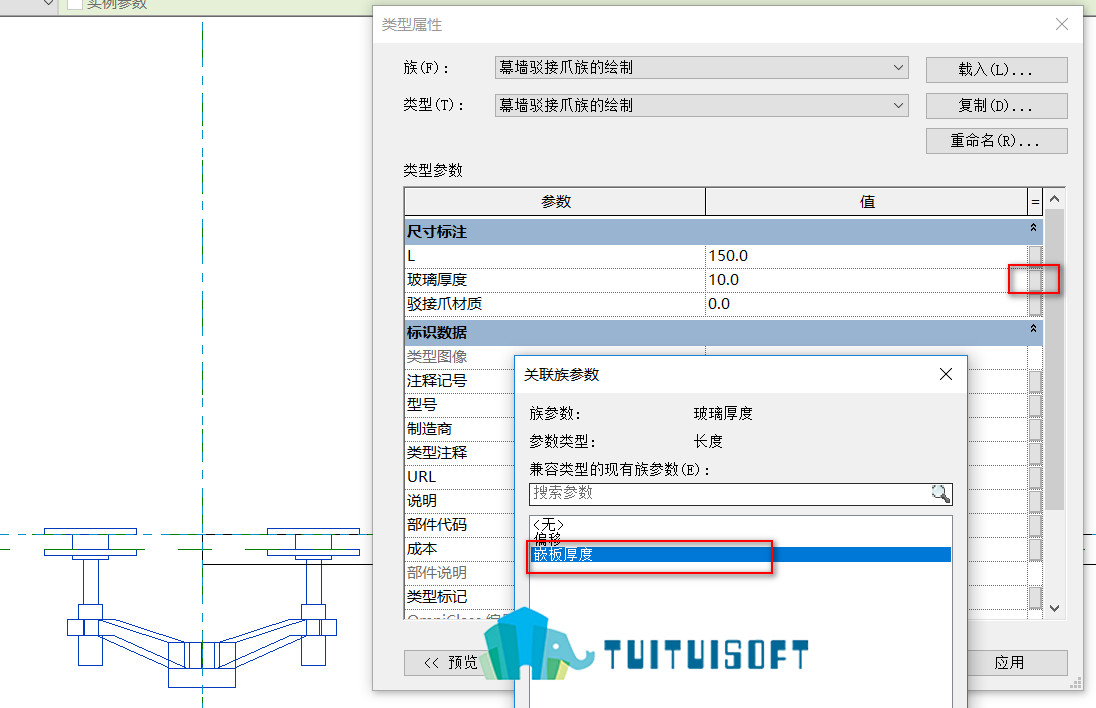The height and width of the screenshot is (708, 1096).
Task: Click associate parameter button for 驳接爪材质 row
Action: point(1034,304)
